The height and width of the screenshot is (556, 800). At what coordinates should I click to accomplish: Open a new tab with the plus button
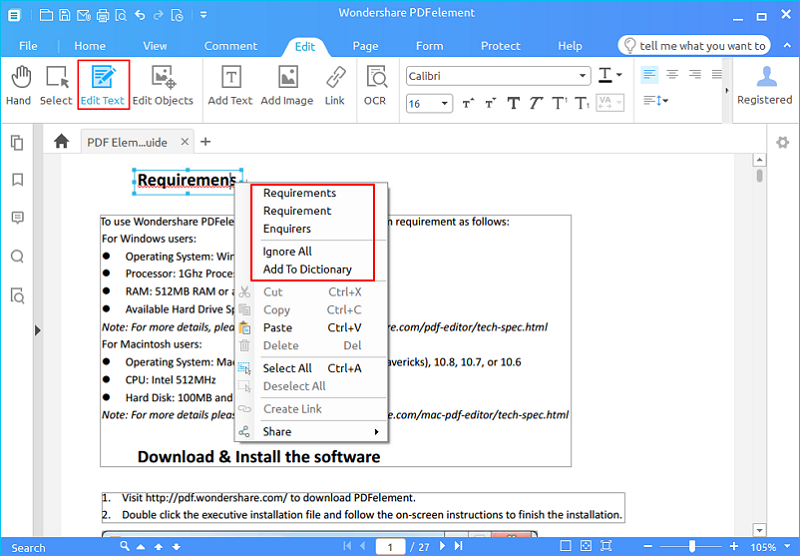[x=206, y=141]
